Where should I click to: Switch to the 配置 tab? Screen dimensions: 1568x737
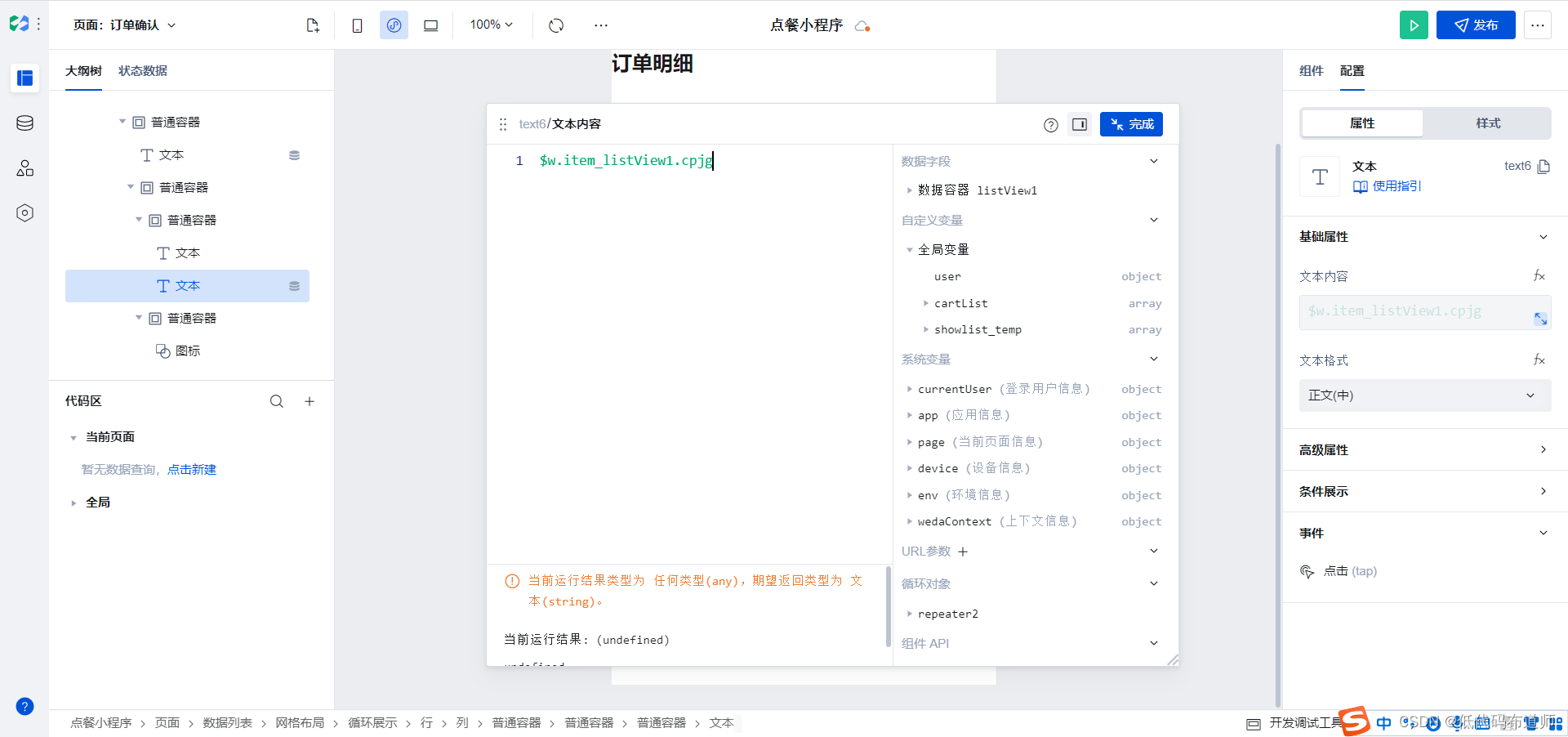(1352, 71)
